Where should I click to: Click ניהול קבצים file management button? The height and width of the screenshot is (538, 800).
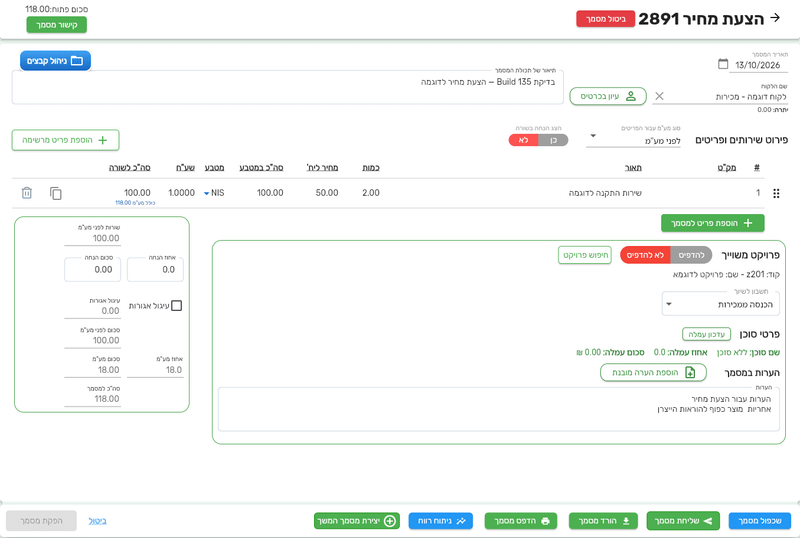coord(55,61)
